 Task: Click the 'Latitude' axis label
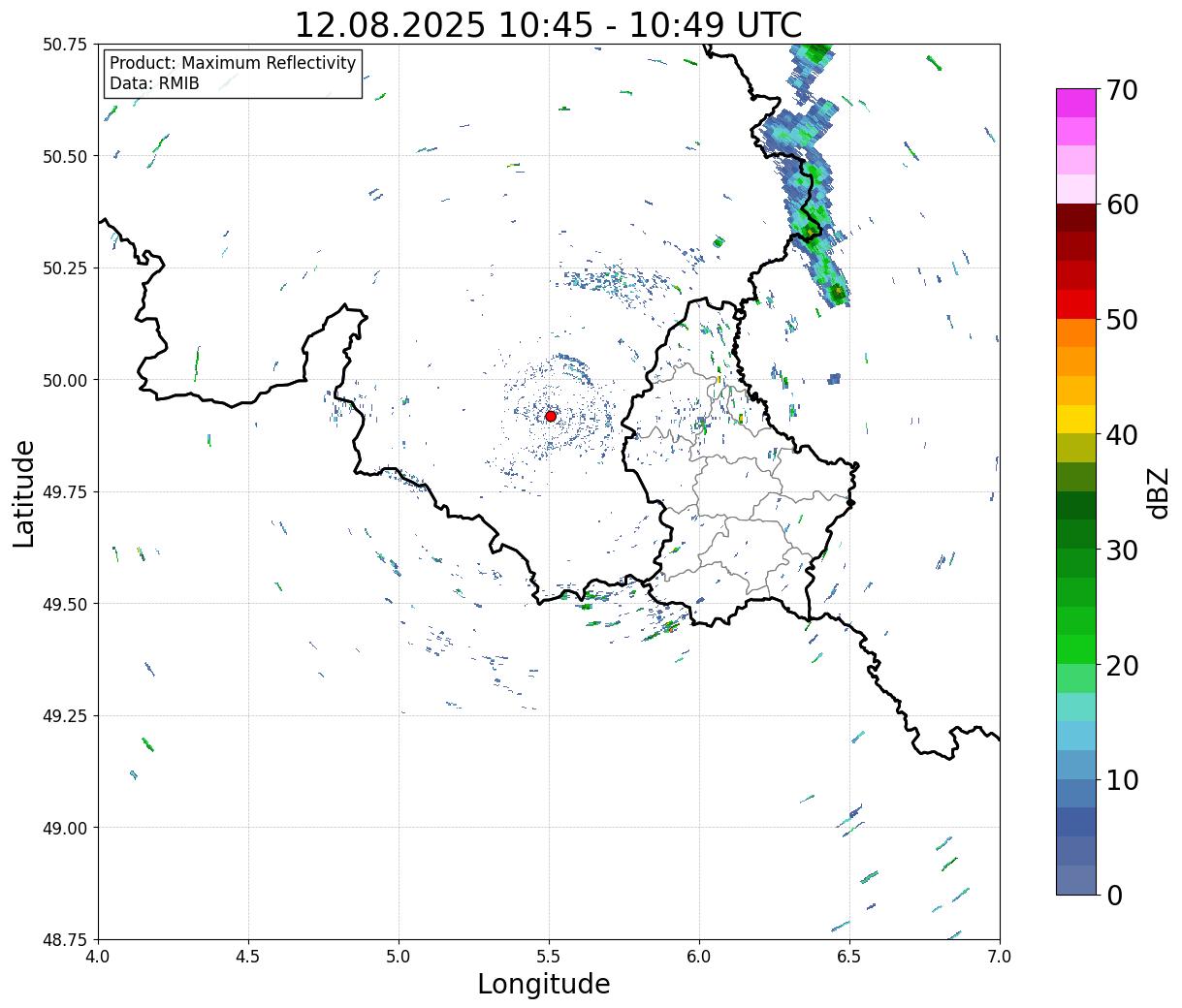[24, 493]
